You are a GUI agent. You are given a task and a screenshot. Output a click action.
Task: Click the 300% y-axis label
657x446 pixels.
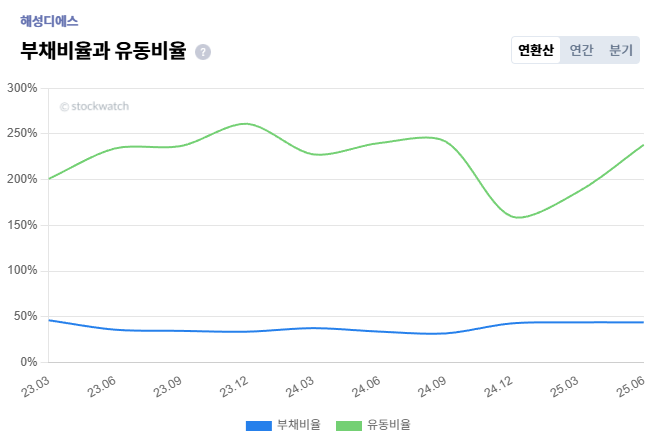coord(22,88)
